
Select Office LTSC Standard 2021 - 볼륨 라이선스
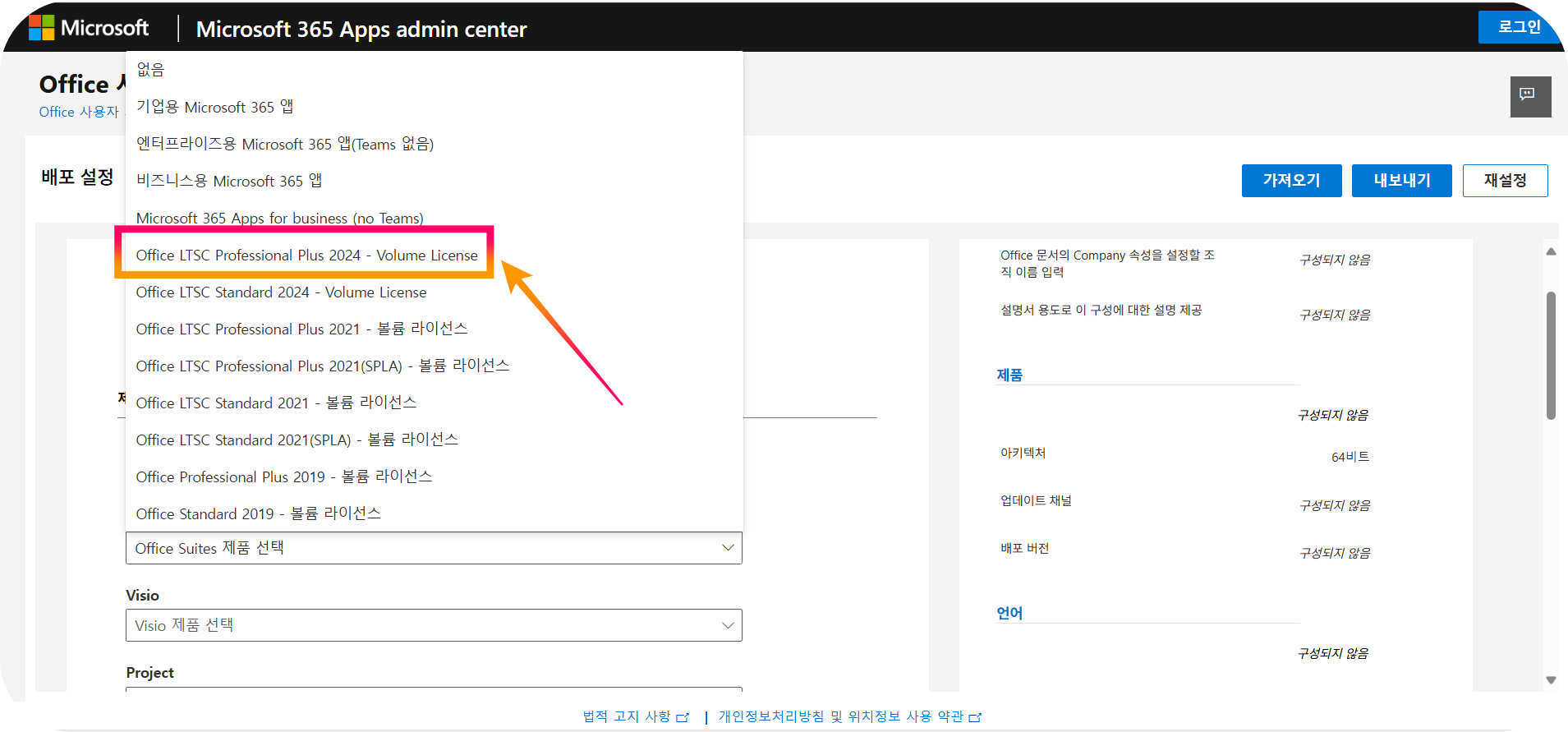pyautogui.click(x=434, y=403)
